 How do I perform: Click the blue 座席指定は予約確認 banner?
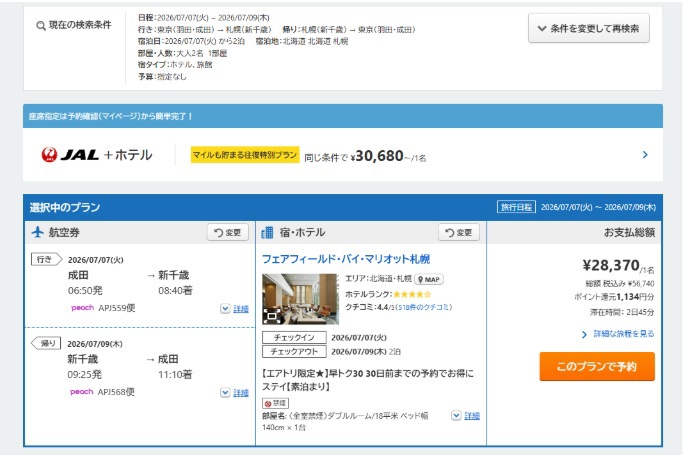click(342, 116)
